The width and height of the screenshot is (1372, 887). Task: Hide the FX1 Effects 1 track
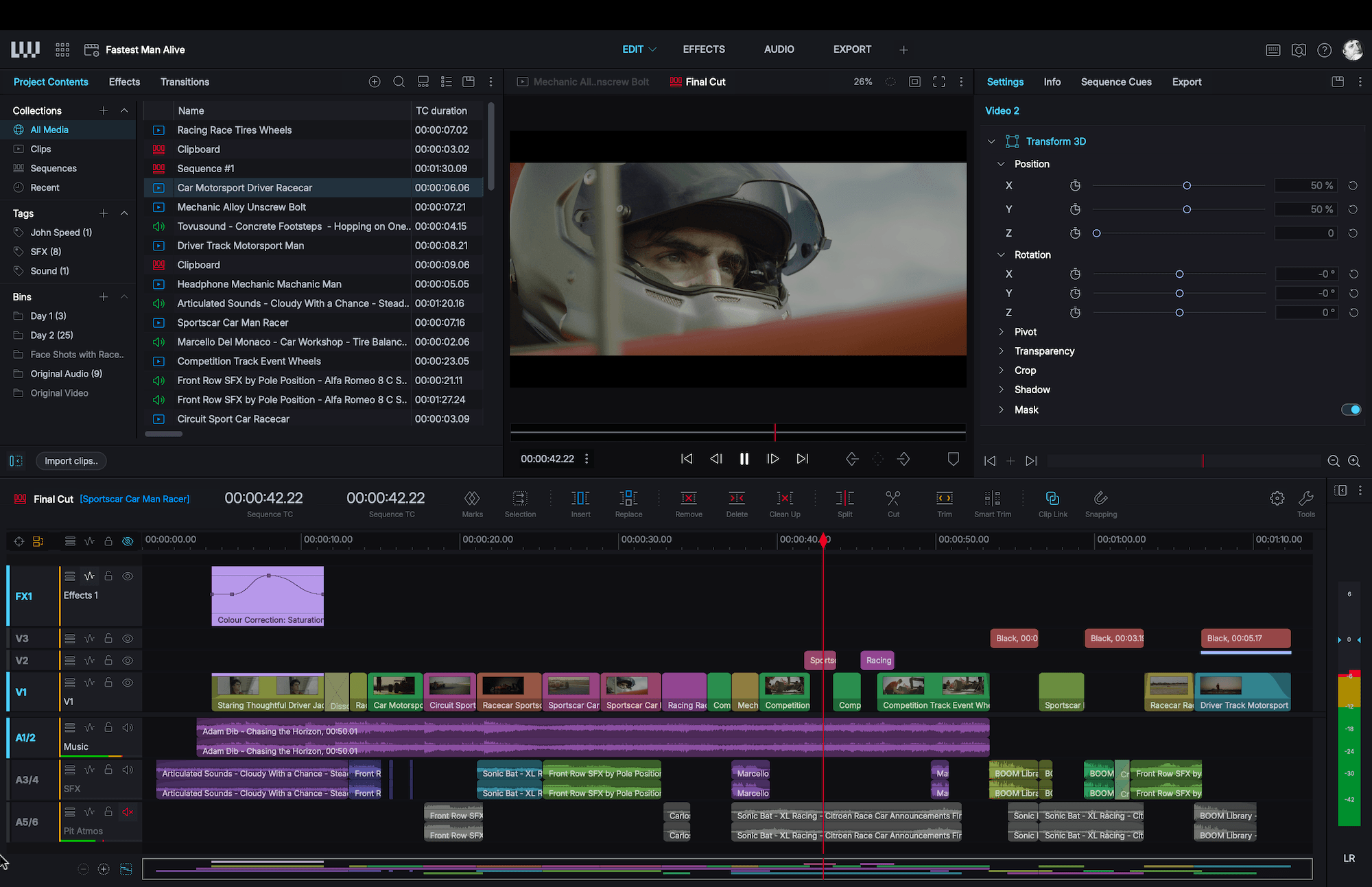pos(128,576)
